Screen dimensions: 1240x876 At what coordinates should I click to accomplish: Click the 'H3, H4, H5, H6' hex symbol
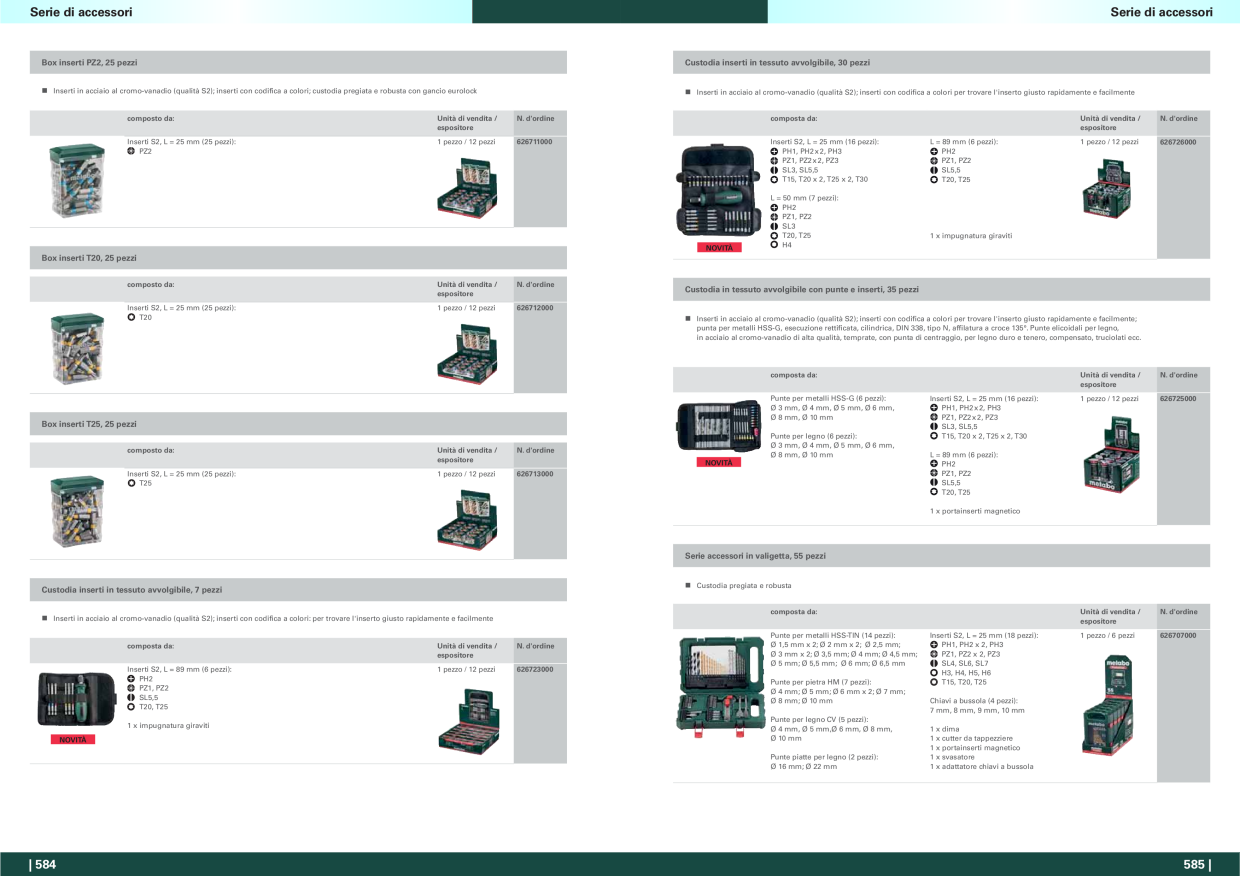point(934,673)
